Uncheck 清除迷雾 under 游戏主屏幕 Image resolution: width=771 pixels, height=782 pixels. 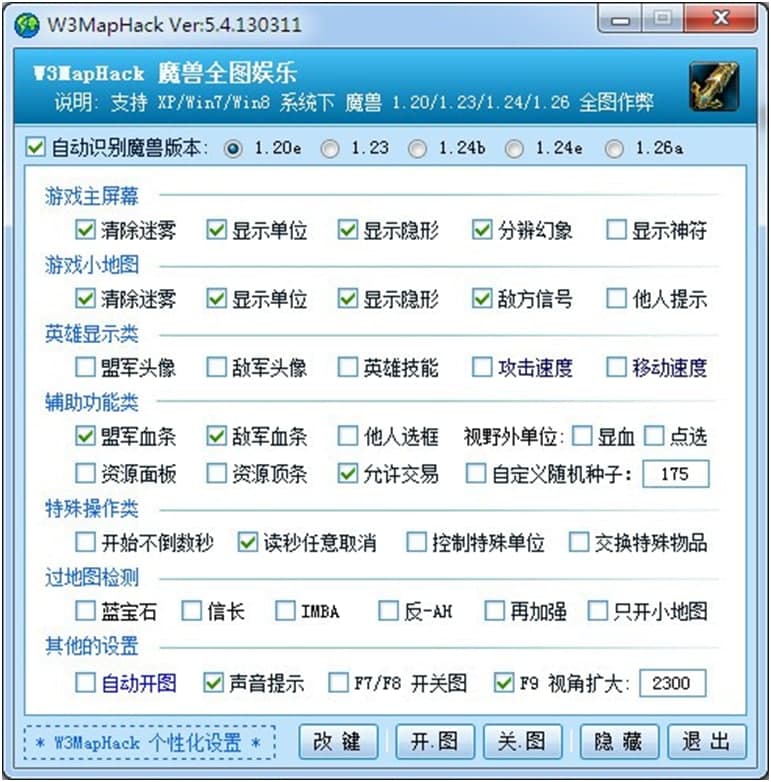(x=85, y=230)
